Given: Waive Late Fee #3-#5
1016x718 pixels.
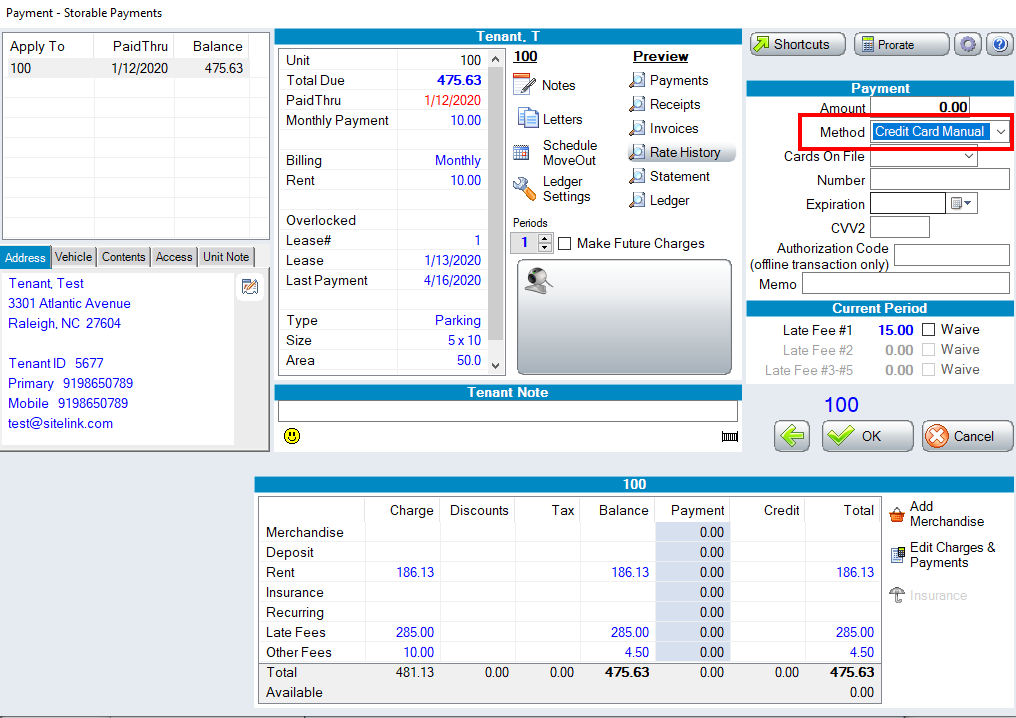Looking at the screenshot, I should click(x=929, y=370).
